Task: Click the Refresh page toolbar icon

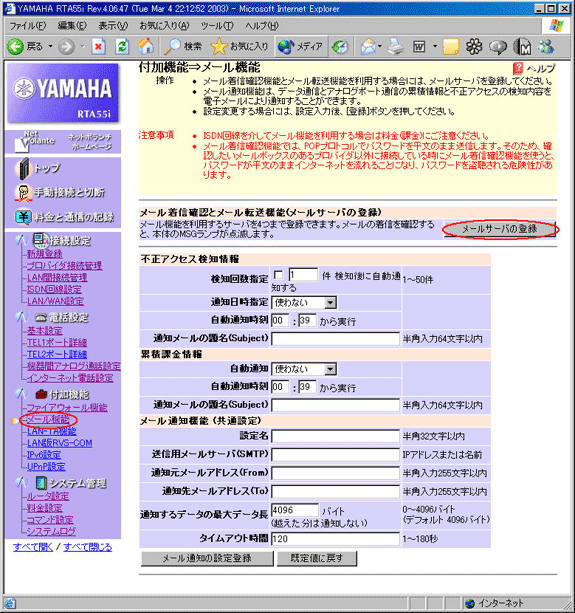Action: click(x=122, y=47)
